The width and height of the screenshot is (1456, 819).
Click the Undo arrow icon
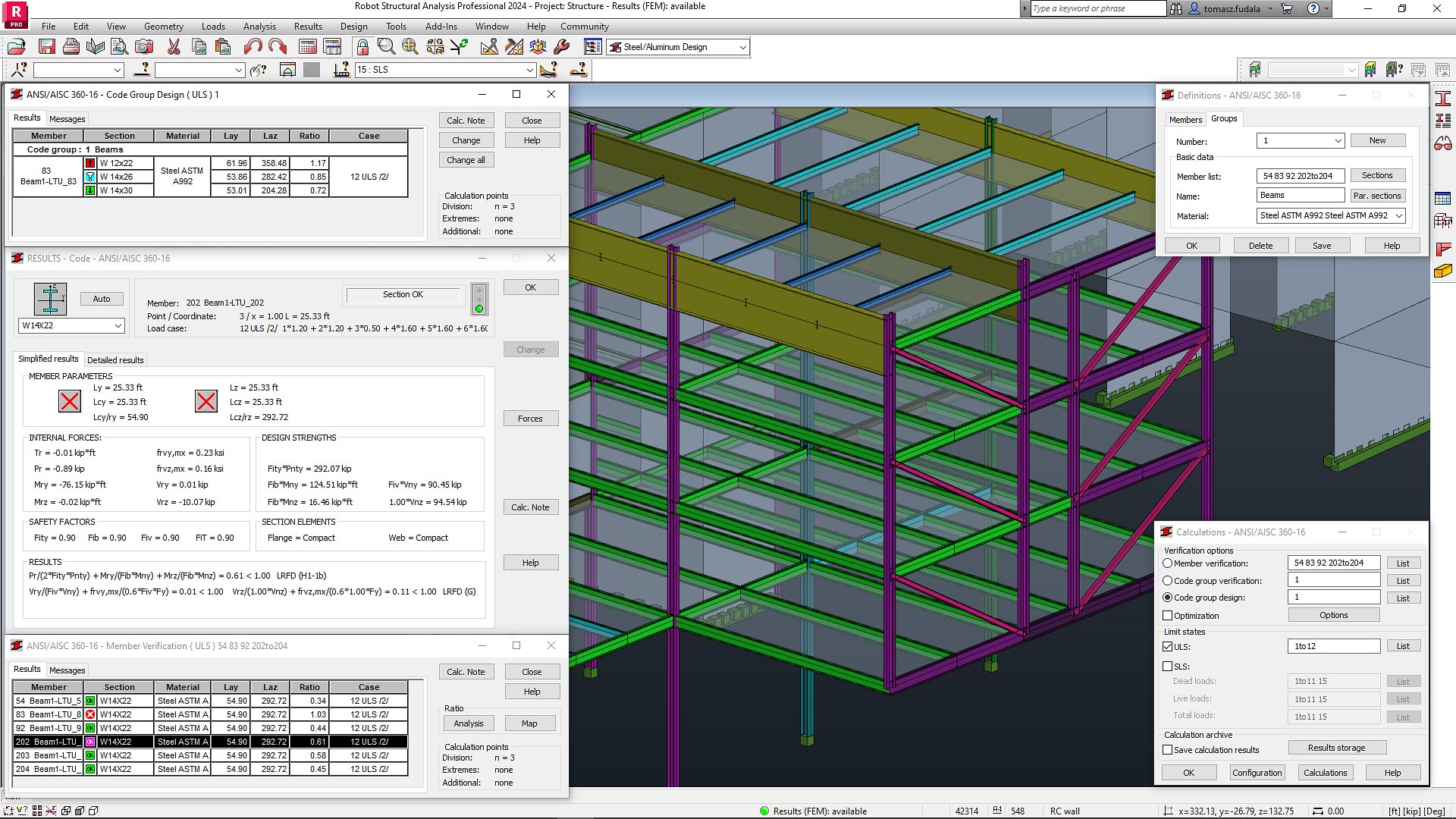[253, 47]
